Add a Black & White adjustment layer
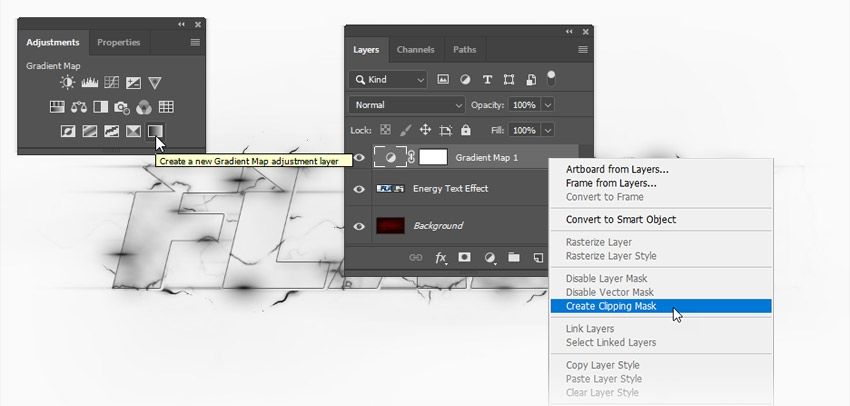Image resolution: width=850 pixels, height=406 pixels. click(x=100, y=107)
